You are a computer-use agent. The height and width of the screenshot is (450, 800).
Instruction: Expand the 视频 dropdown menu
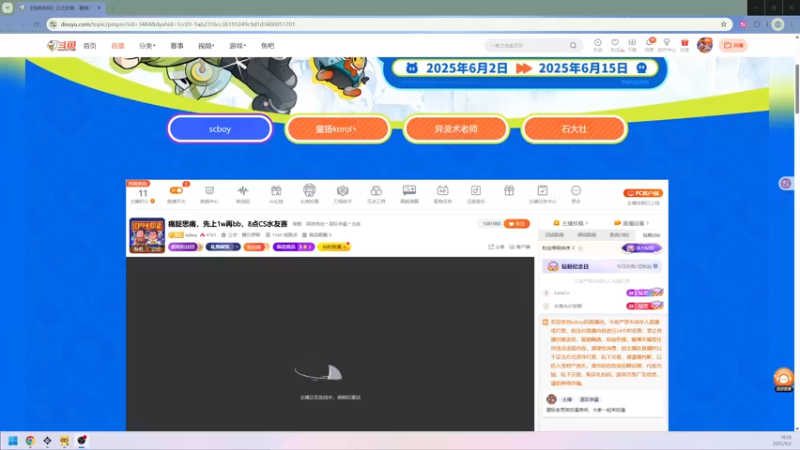(x=206, y=45)
